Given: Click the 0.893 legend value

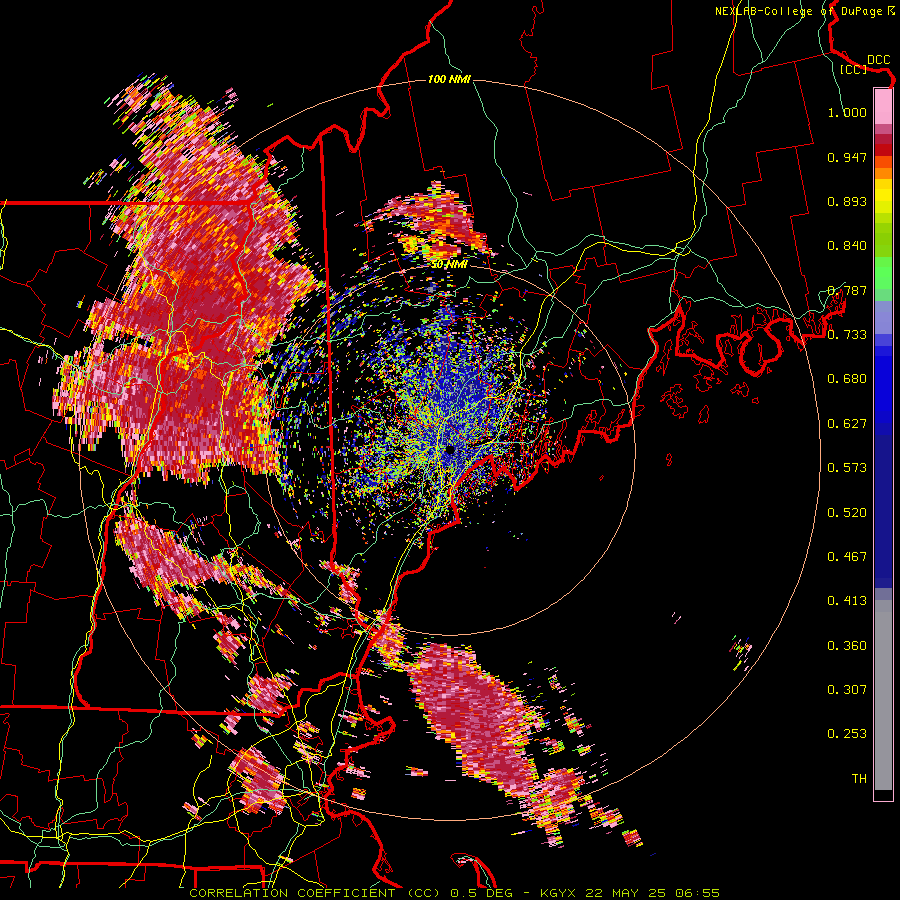Looking at the screenshot, I should 847,201.
